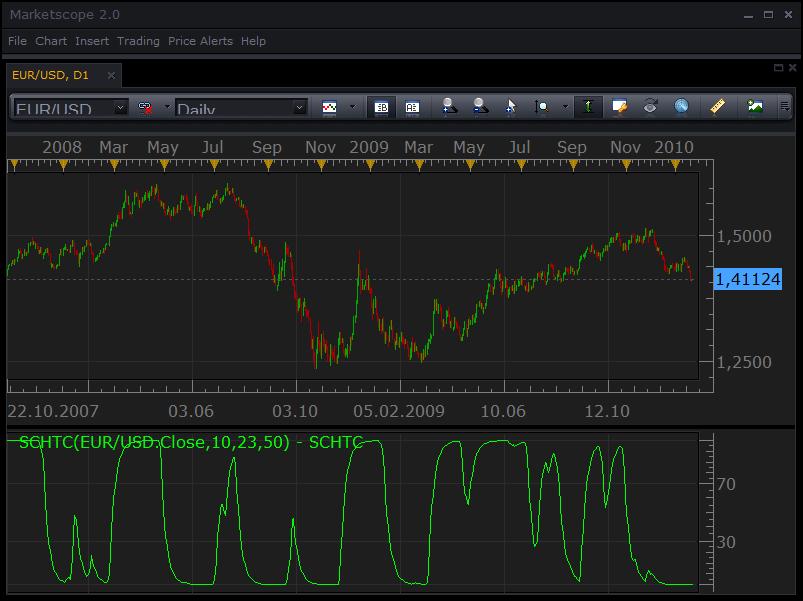Toggle the first data-box layout button
This screenshot has width=803, height=601.
click(x=382, y=107)
